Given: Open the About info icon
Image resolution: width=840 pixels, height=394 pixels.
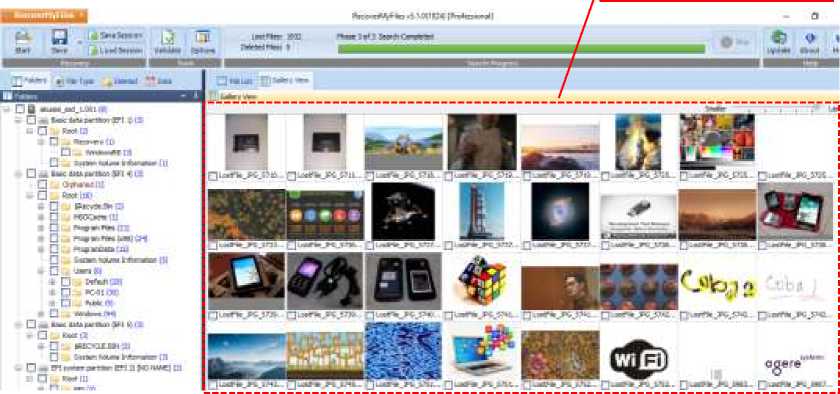Looking at the screenshot, I should (x=809, y=42).
